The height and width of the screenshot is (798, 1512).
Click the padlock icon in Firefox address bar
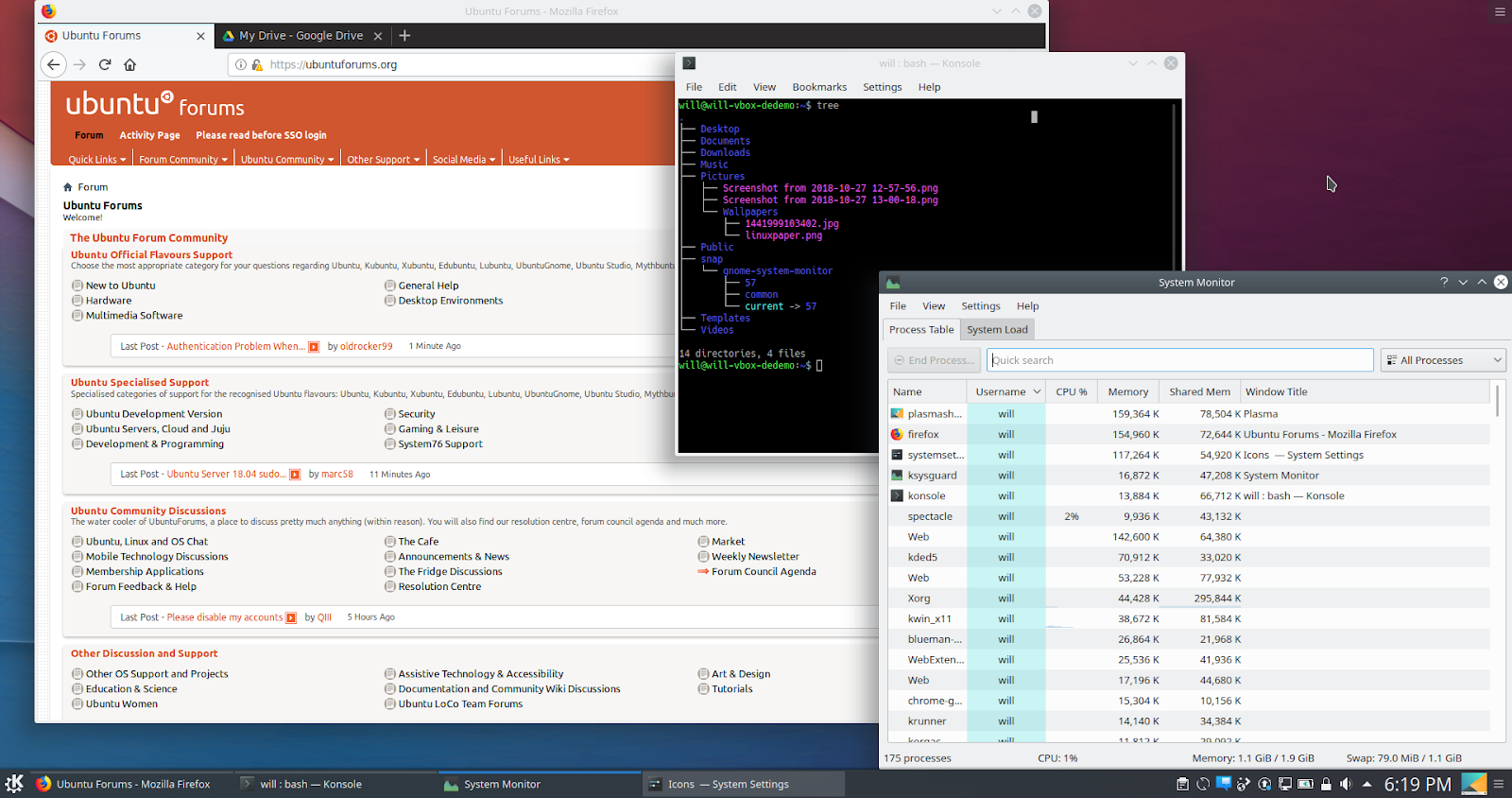(x=257, y=64)
